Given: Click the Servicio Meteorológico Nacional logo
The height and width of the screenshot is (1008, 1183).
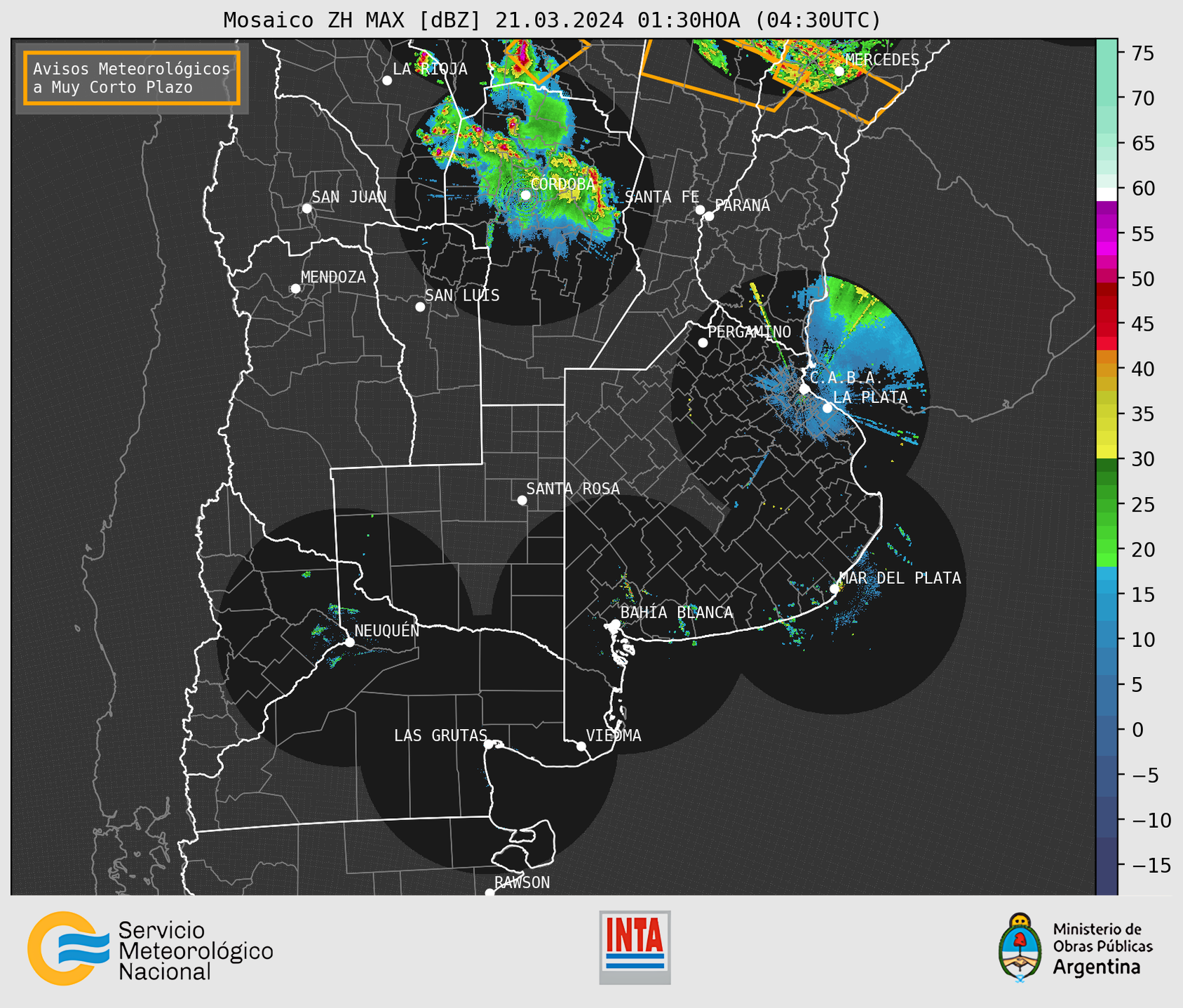Looking at the screenshot, I should tap(150, 948).
